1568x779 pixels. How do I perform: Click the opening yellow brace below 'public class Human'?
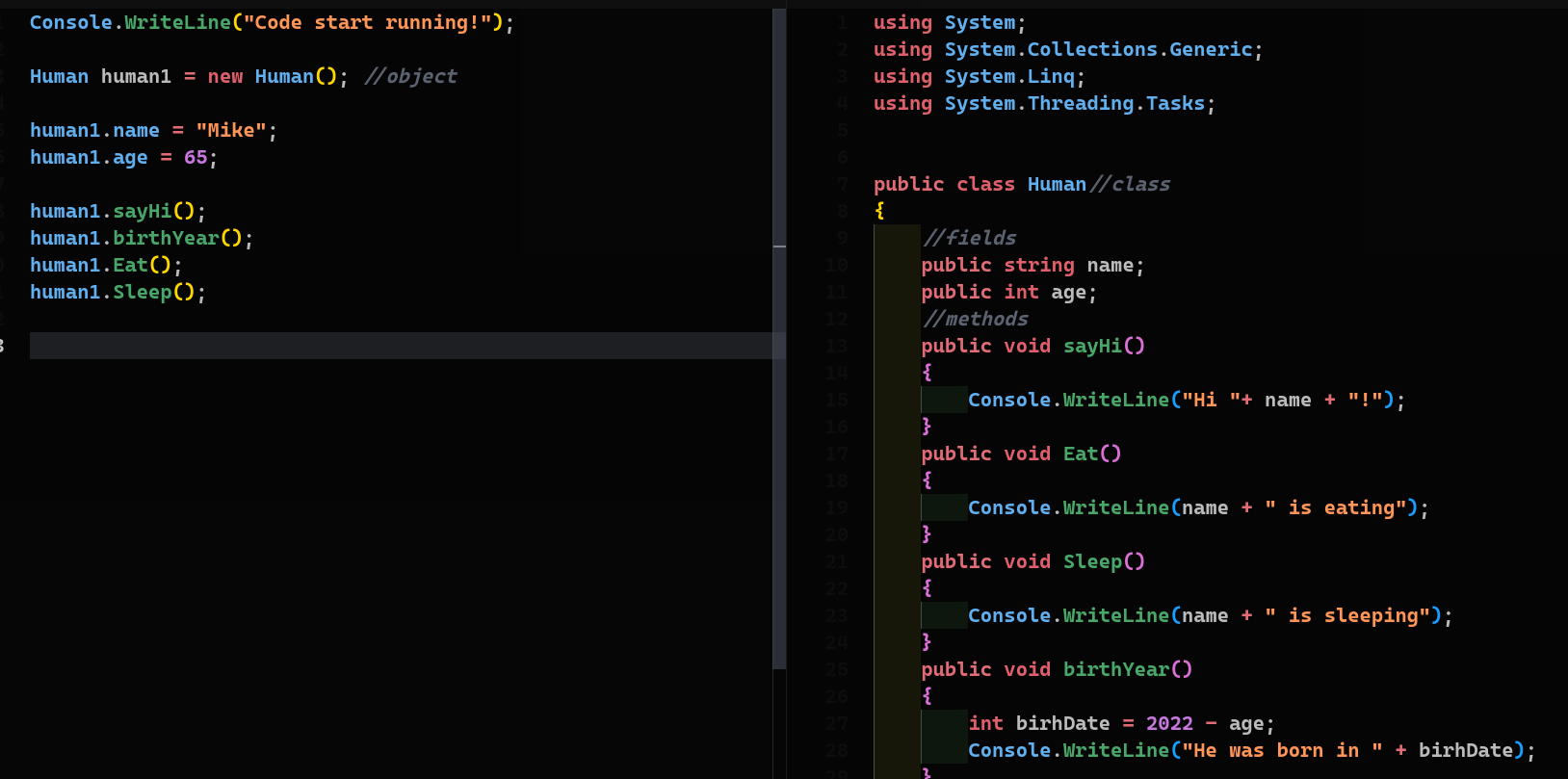(x=879, y=211)
